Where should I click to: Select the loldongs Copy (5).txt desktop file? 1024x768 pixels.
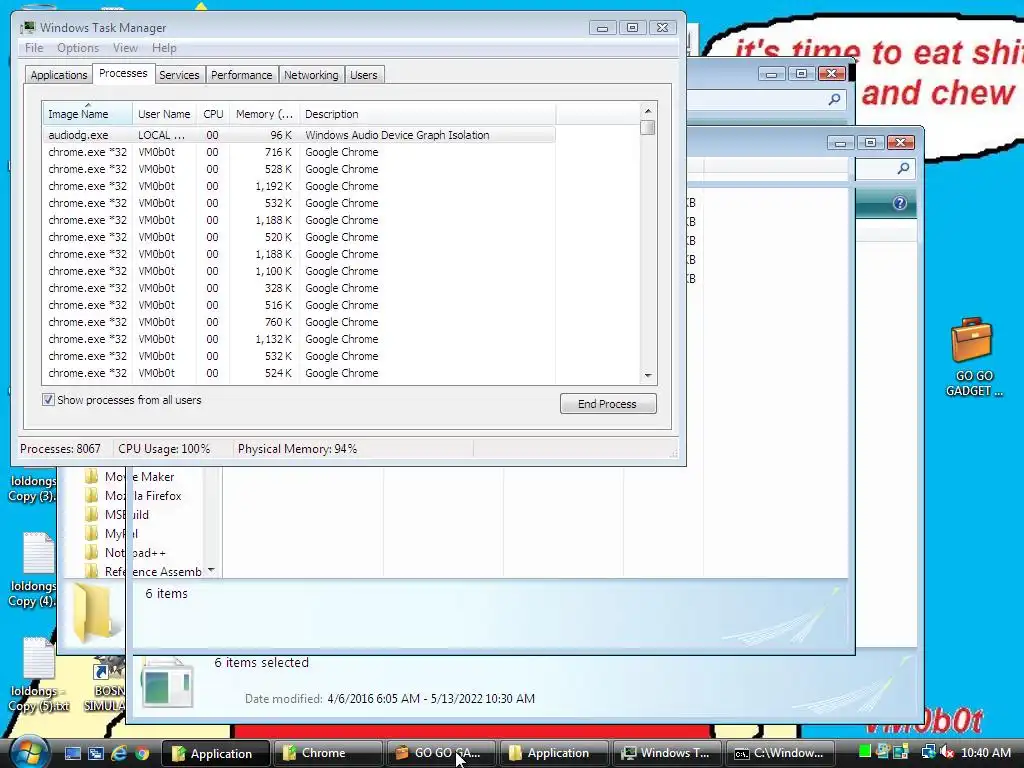click(x=38, y=675)
